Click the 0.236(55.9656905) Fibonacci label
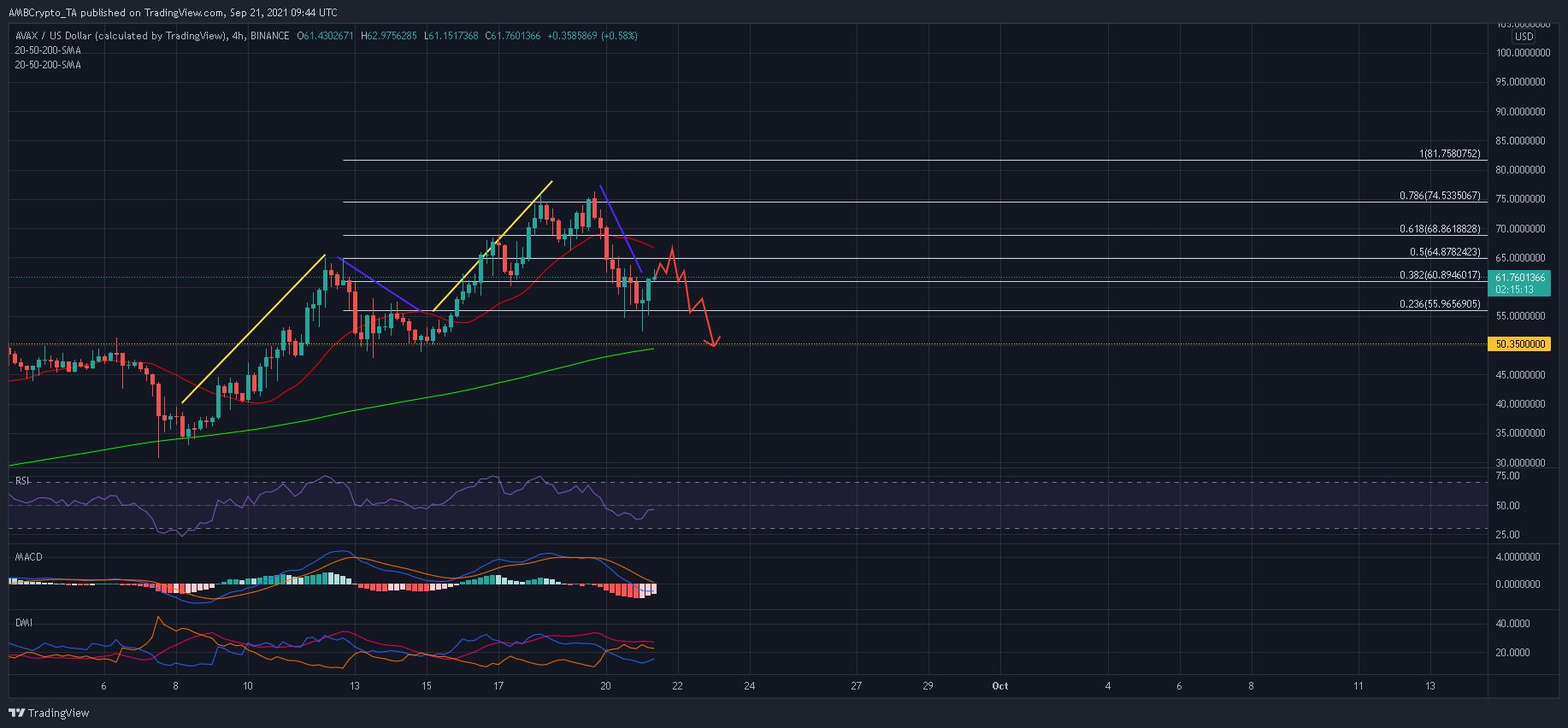The width and height of the screenshot is (1568, 728). point(1440,304)
